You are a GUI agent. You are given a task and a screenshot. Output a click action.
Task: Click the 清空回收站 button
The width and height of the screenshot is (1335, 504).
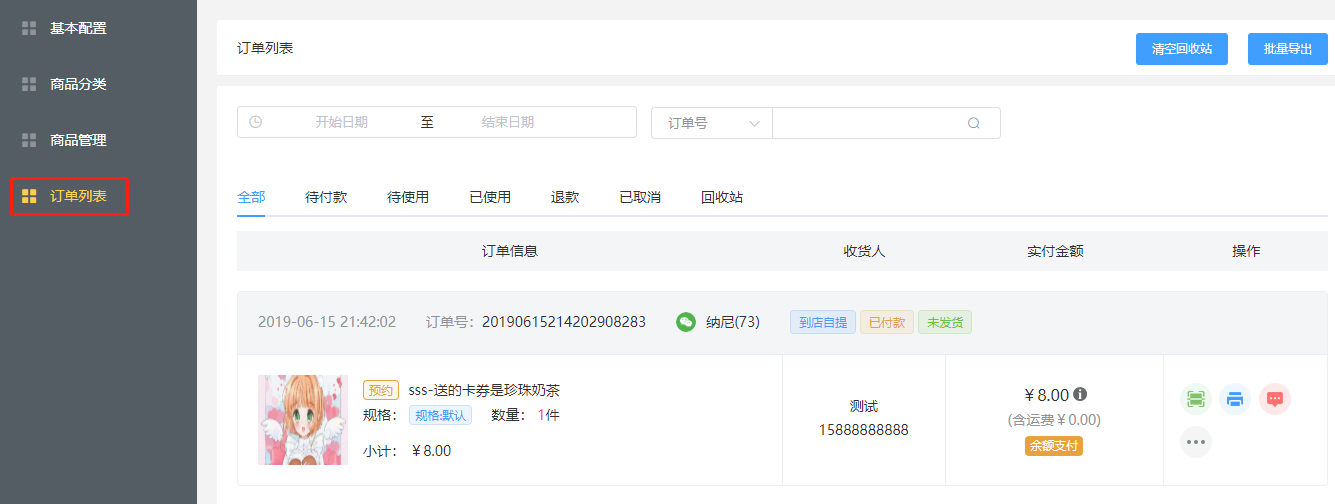coord(1182,49)
